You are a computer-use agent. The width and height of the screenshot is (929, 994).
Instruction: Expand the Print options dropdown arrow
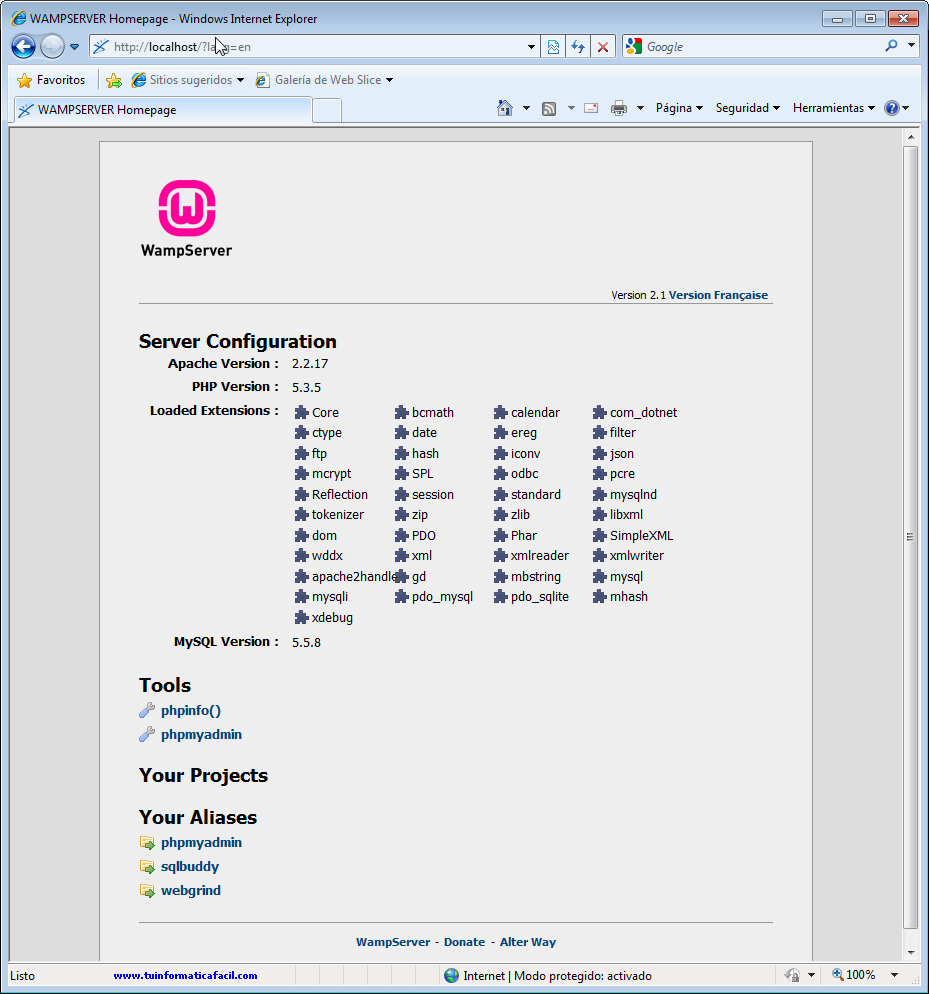(640, 108)
